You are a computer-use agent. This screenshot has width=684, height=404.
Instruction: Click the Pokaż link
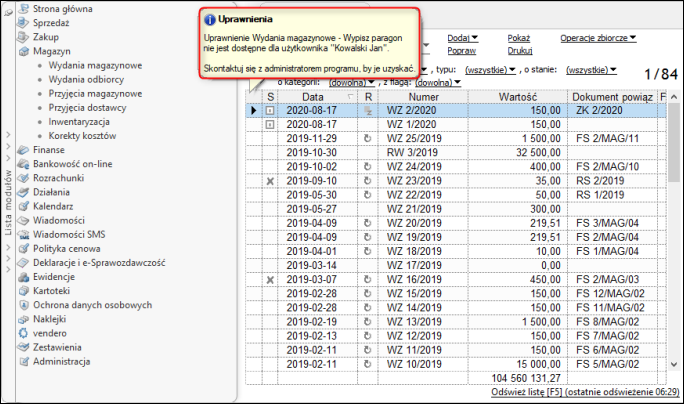(x=519, y=38)
